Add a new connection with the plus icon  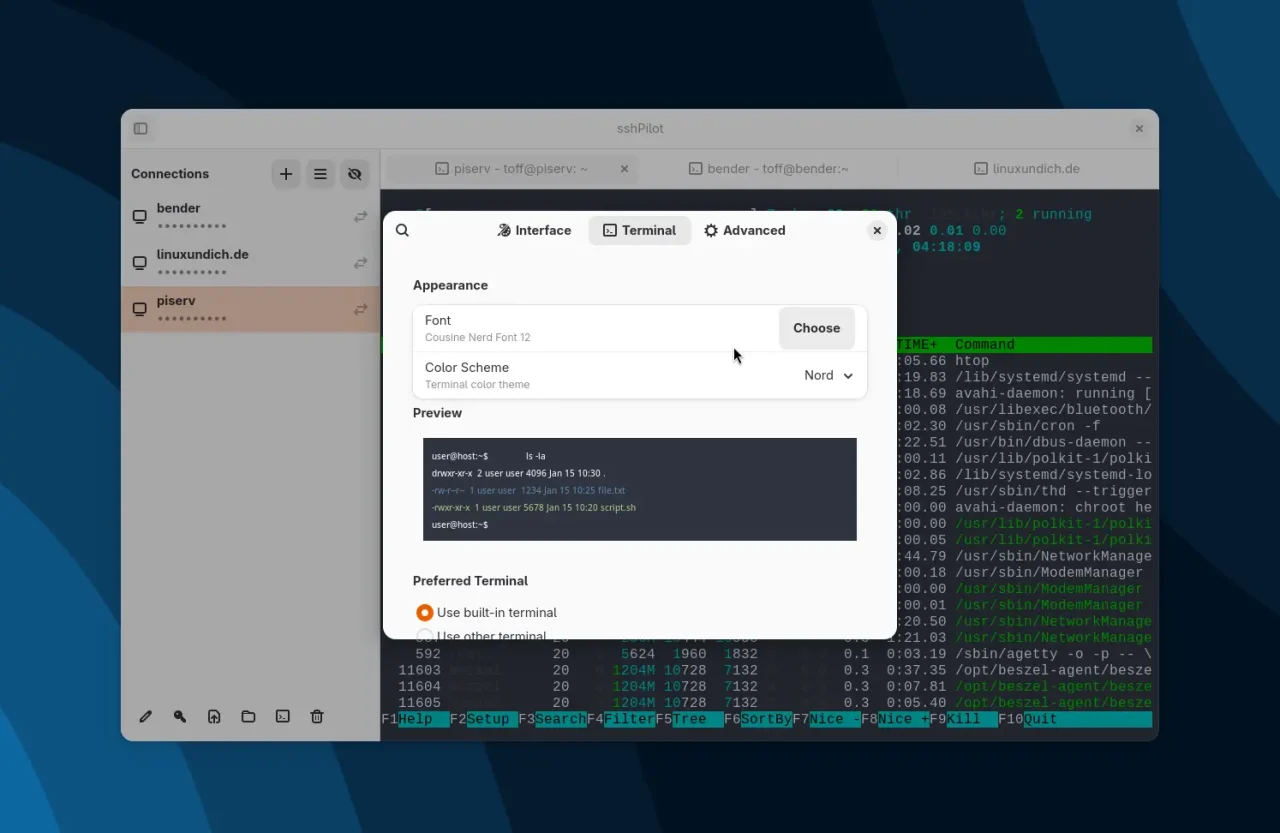(x=286, y=173)
